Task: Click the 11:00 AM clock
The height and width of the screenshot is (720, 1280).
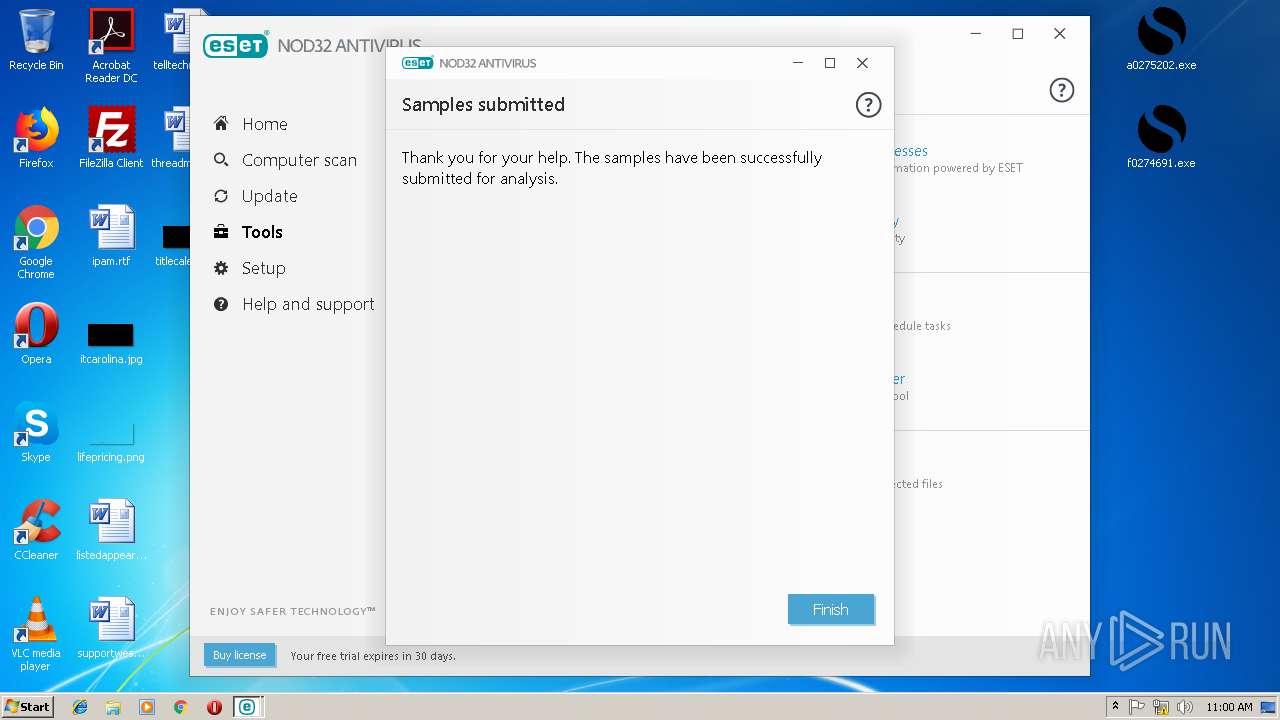Action: pos(1229,707)
